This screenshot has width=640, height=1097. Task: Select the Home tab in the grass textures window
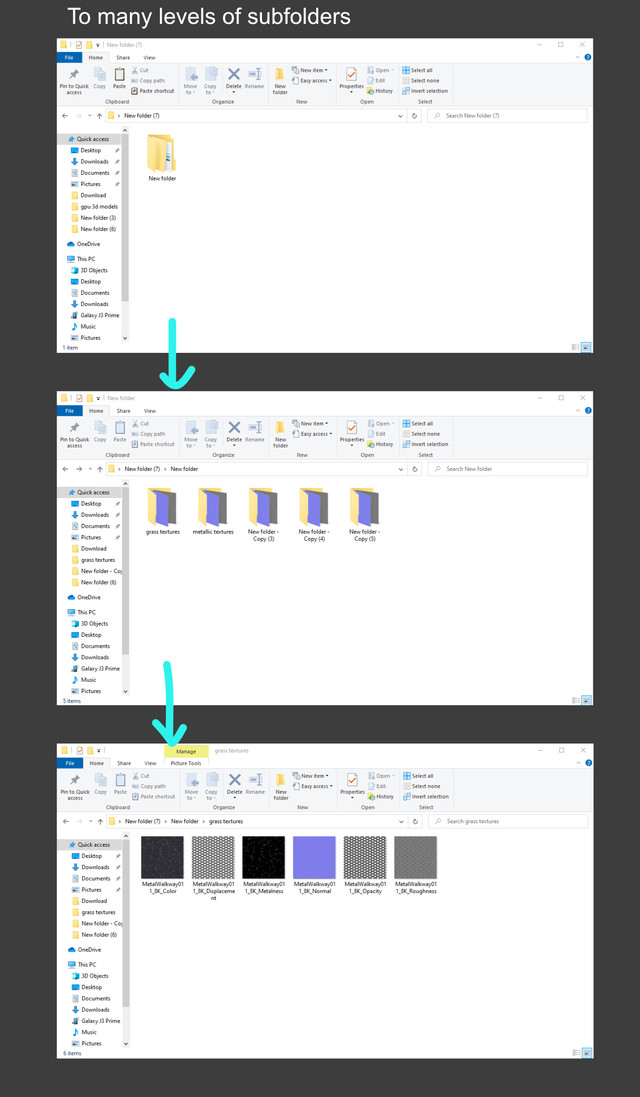click(97, 763)
